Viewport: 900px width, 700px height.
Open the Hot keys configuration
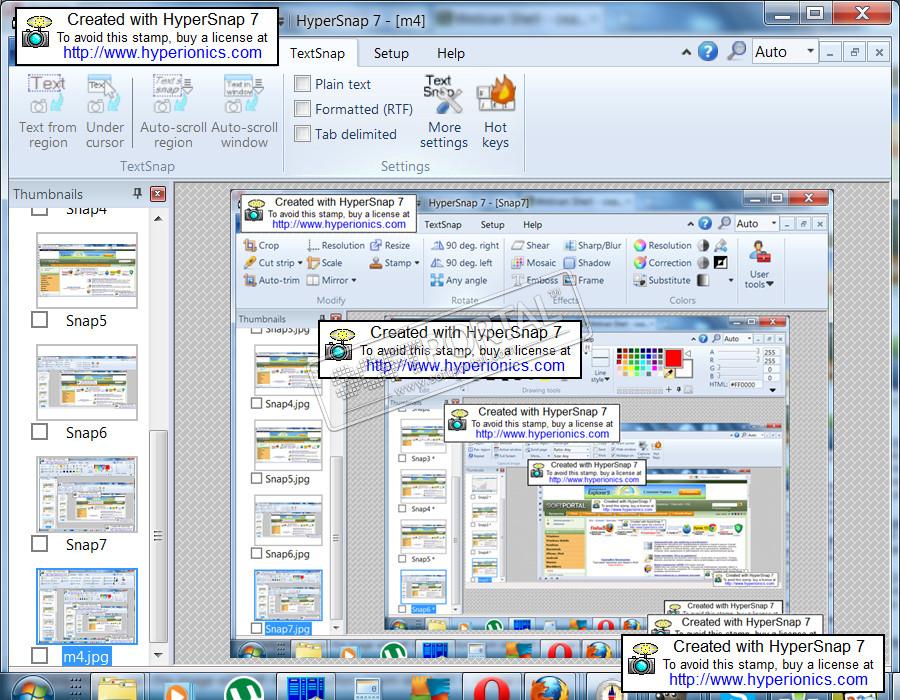[x=495, y=112]
